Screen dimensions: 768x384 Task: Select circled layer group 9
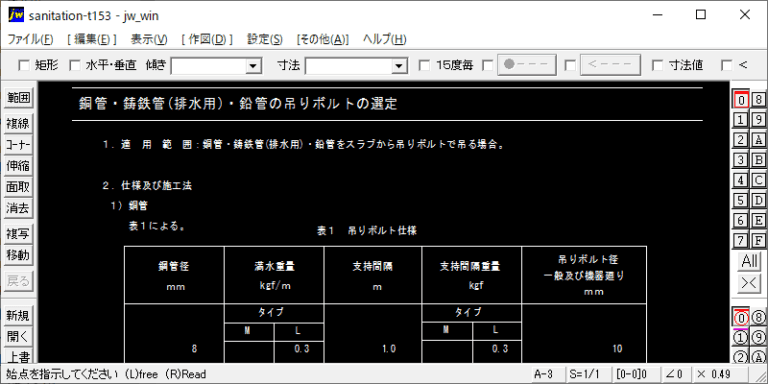tap(758, 337)
